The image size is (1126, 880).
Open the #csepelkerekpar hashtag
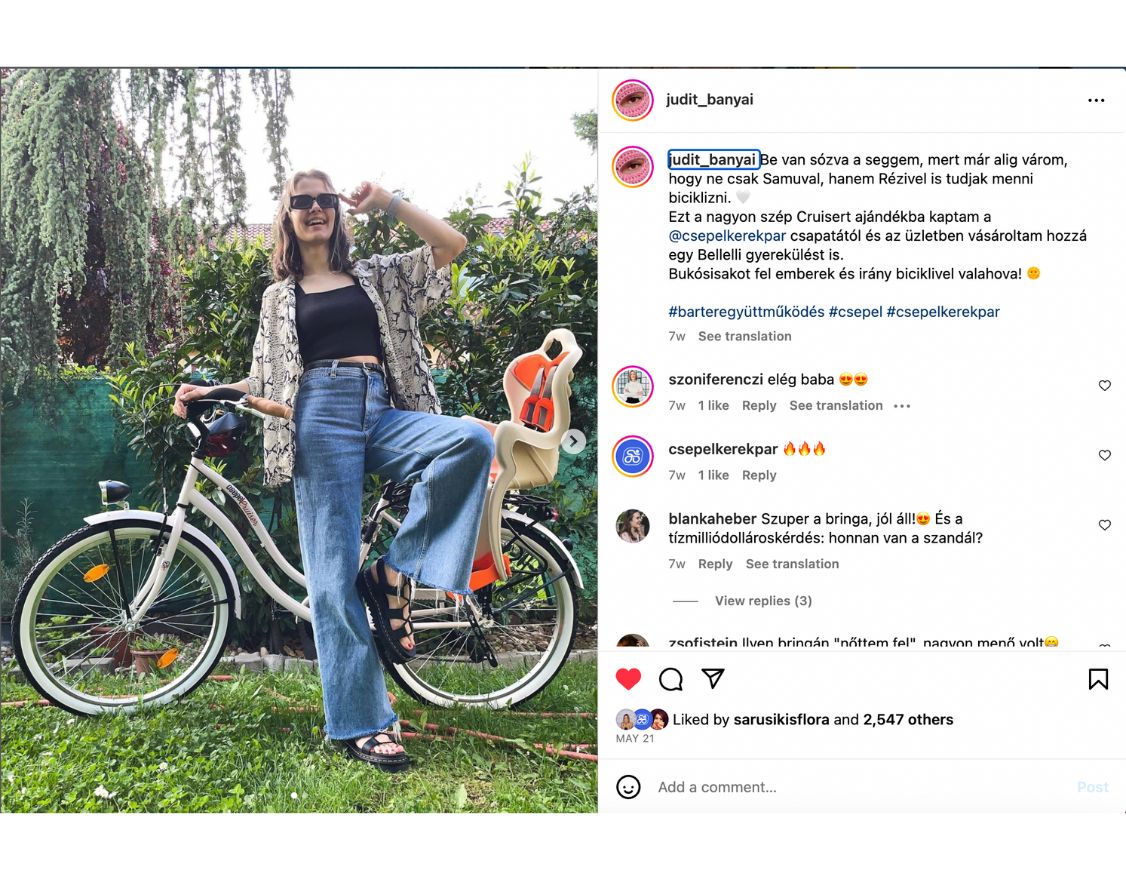[x=943, y=312]
